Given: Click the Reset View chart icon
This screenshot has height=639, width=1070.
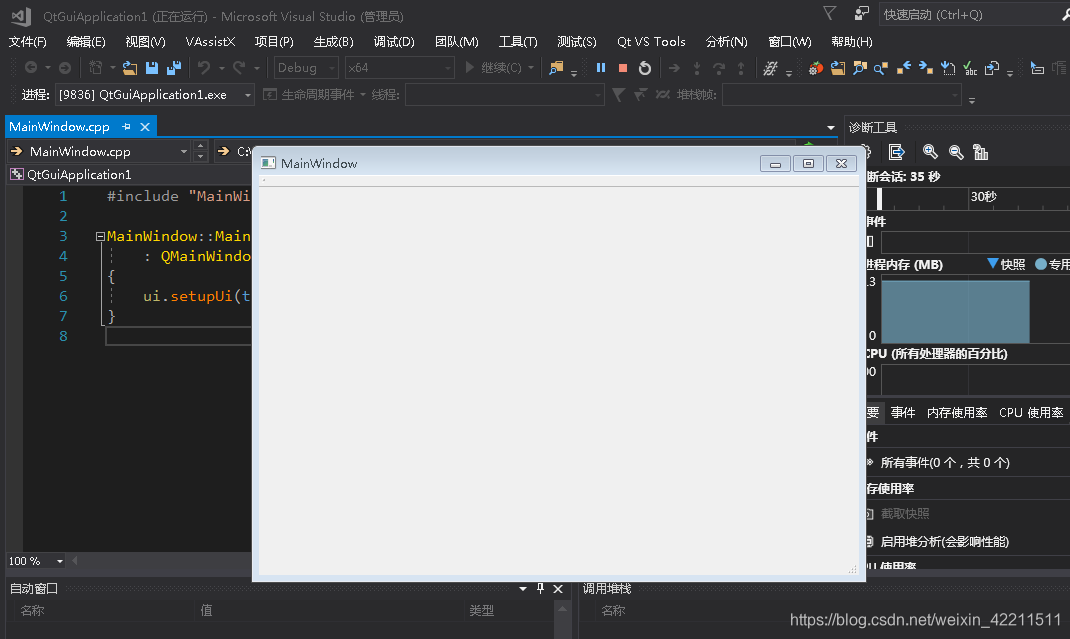Looking at the screenshot, I should click(x=981, y=152).
